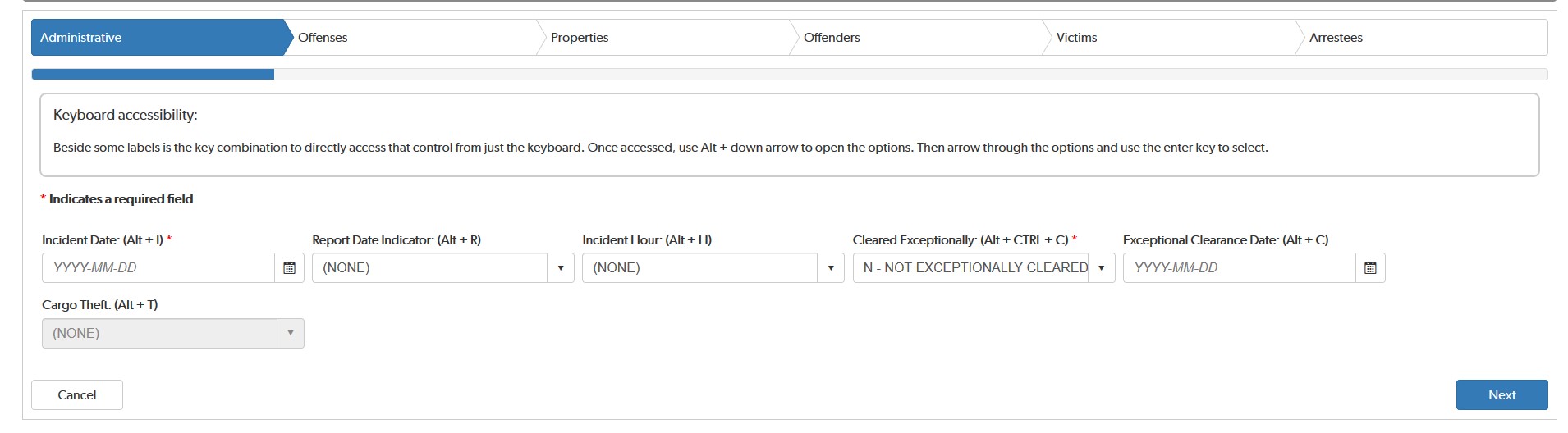This screenshot has width=1568, height=433.
Task: Open the Cleared Exceptionally dropdown
Action: click(1101, 268)
